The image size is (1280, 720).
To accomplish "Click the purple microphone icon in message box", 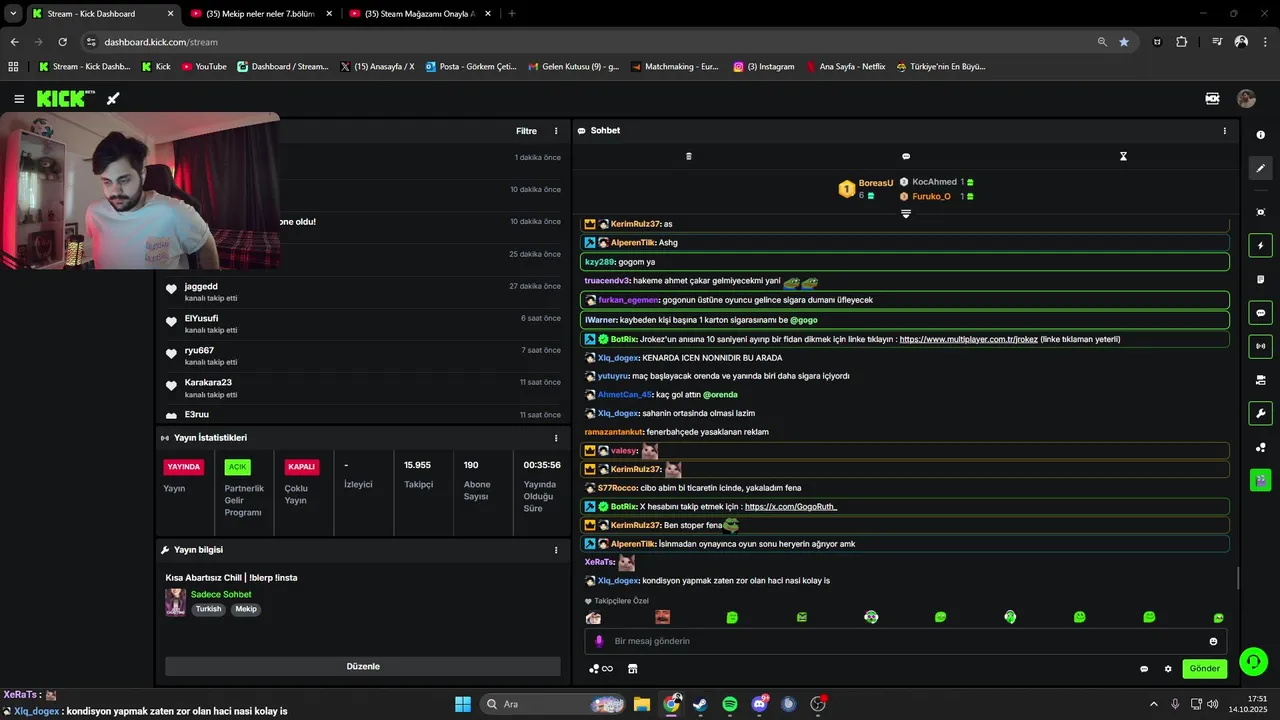I will pyautogui.click(x=599, y=641).
